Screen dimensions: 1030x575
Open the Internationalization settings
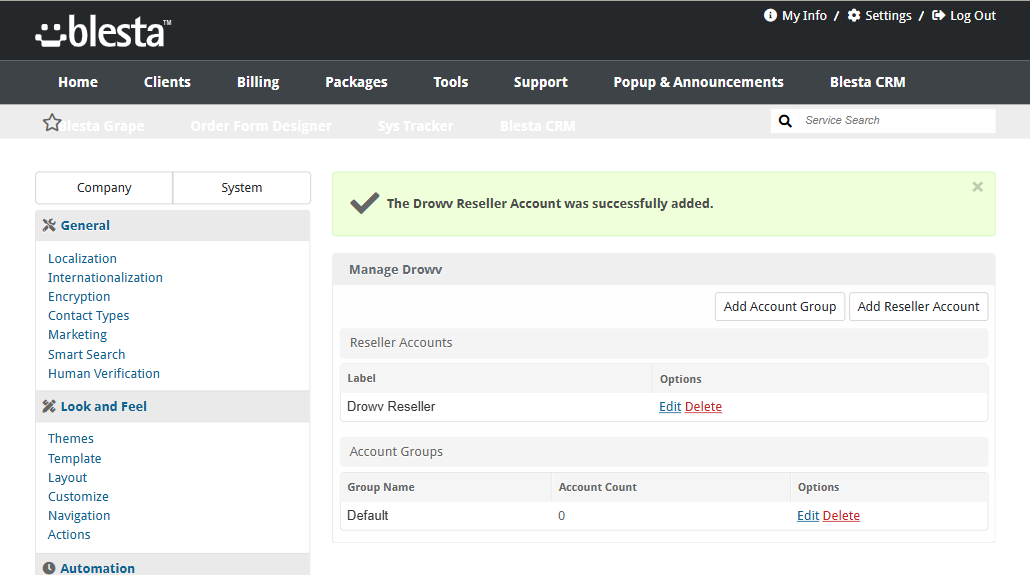coord(105,277)
